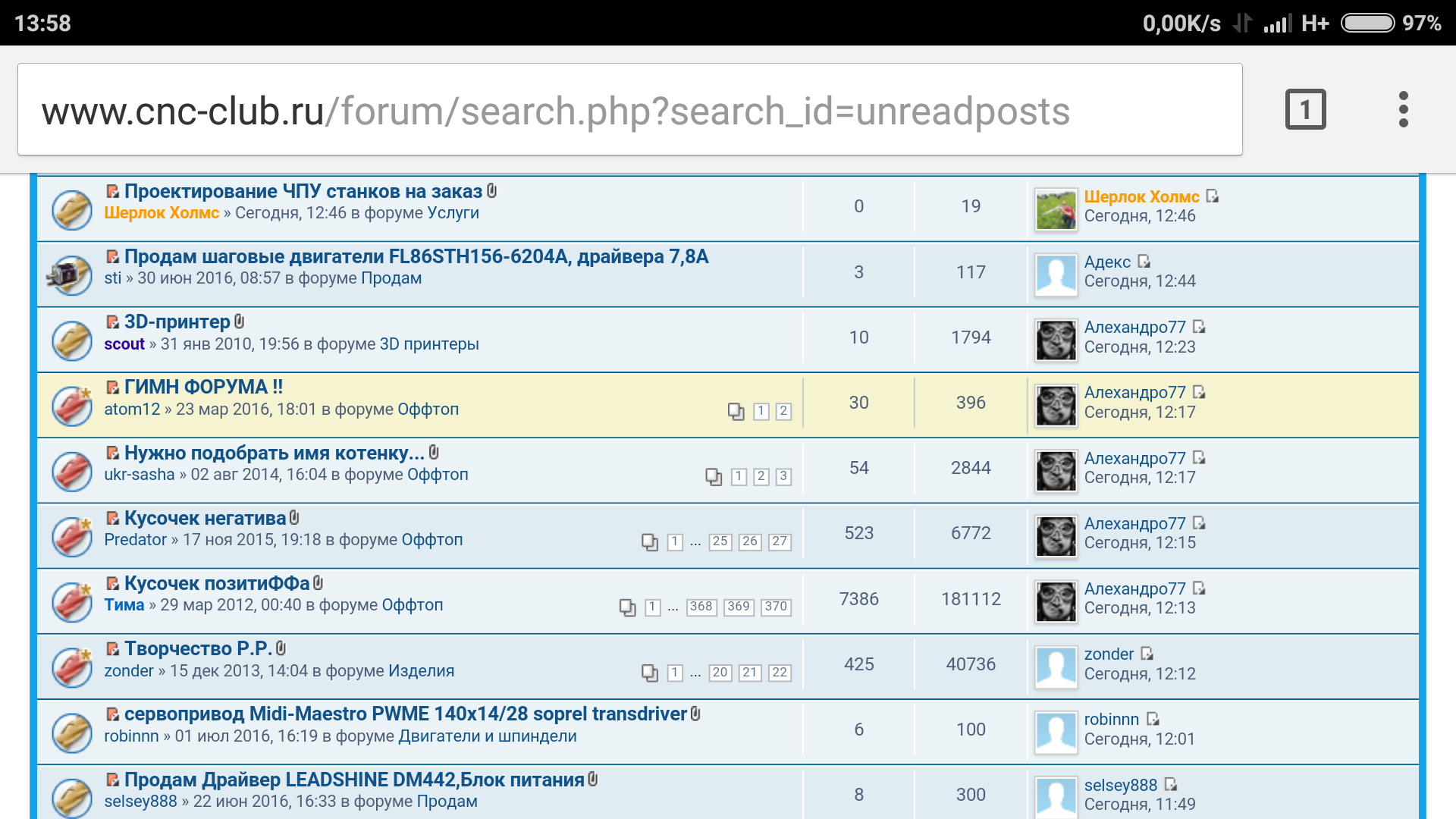
Task: Go to last post by zonder
Action: pyautogui.click(x=1147, y=654)
